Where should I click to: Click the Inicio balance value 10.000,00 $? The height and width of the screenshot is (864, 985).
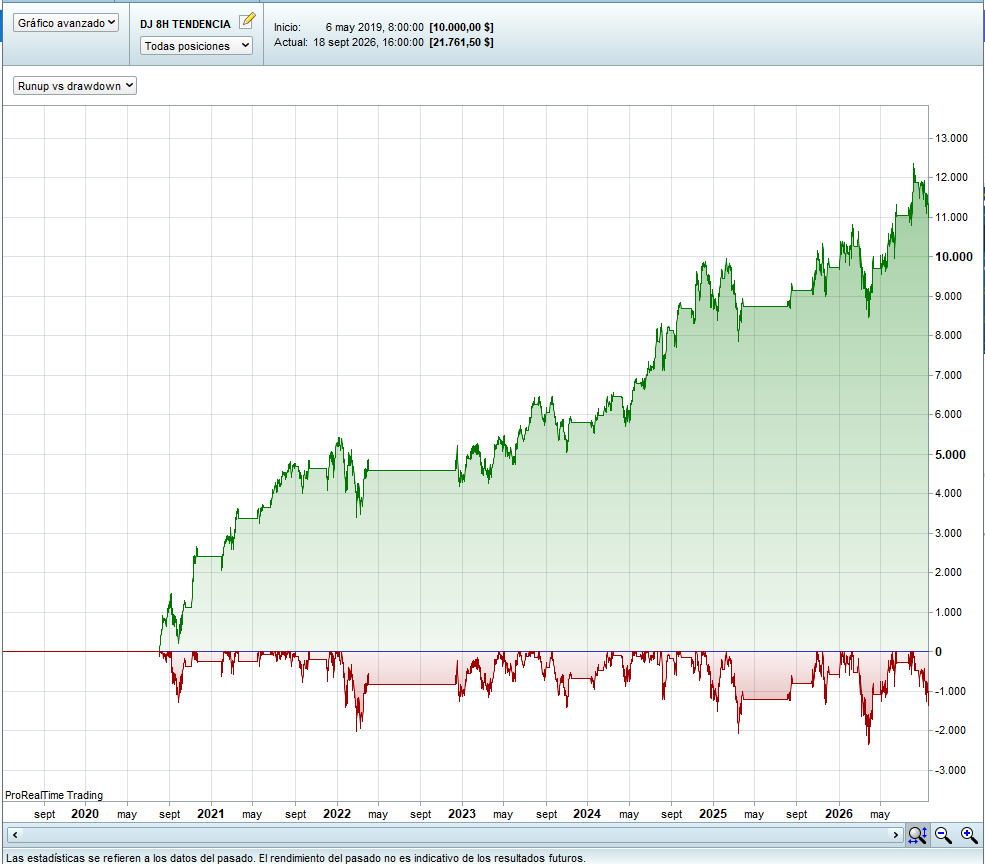(462, 27)
